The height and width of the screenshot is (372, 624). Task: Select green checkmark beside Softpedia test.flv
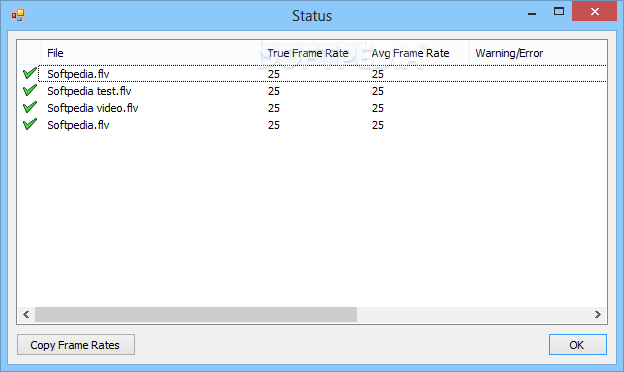click(x=30, y=91)
